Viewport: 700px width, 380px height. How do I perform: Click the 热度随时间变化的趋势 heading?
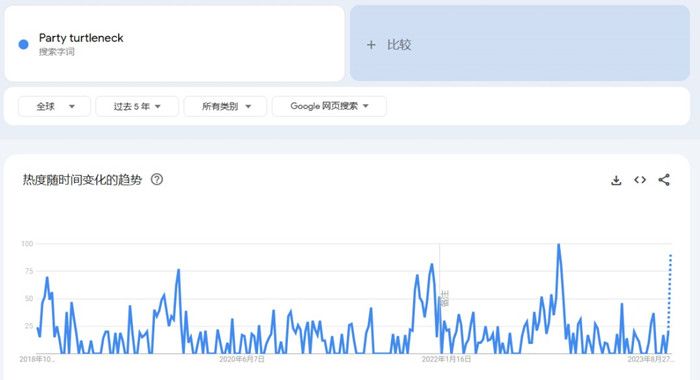point(82,180)
